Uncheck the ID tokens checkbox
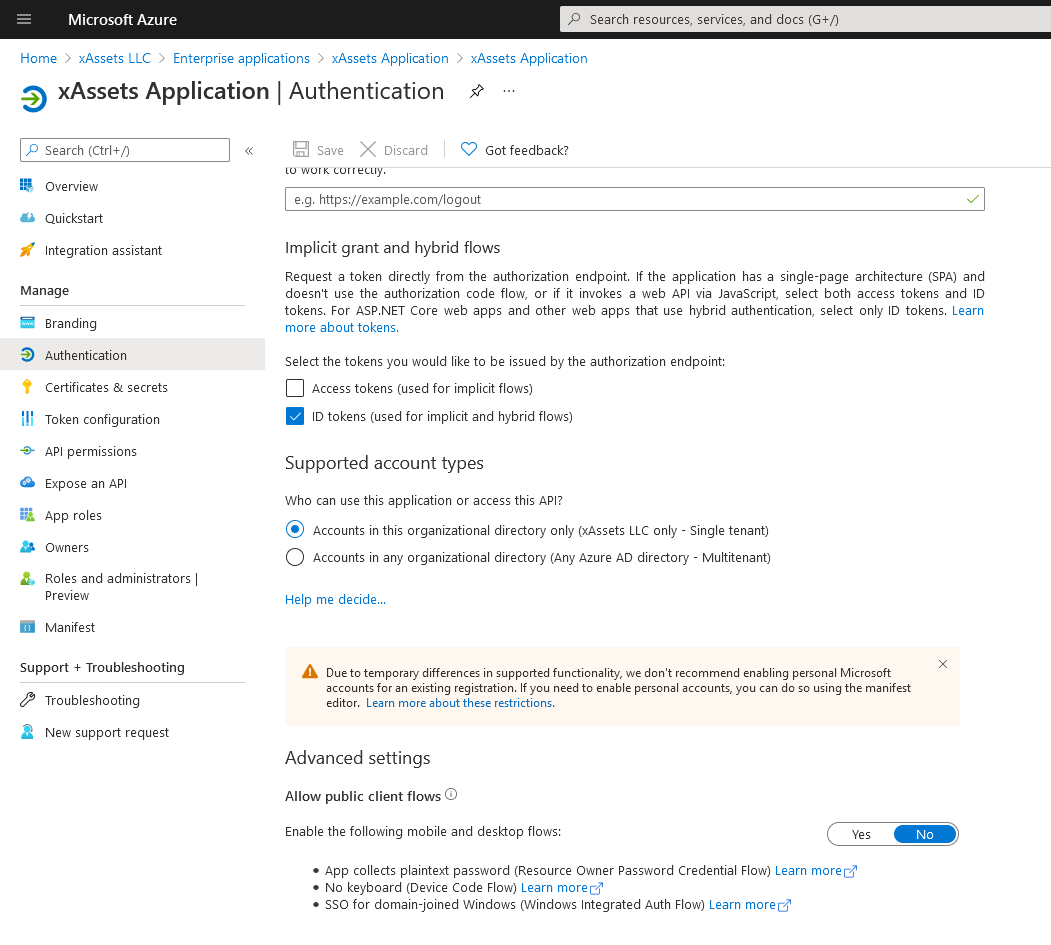 click(295, 416)
